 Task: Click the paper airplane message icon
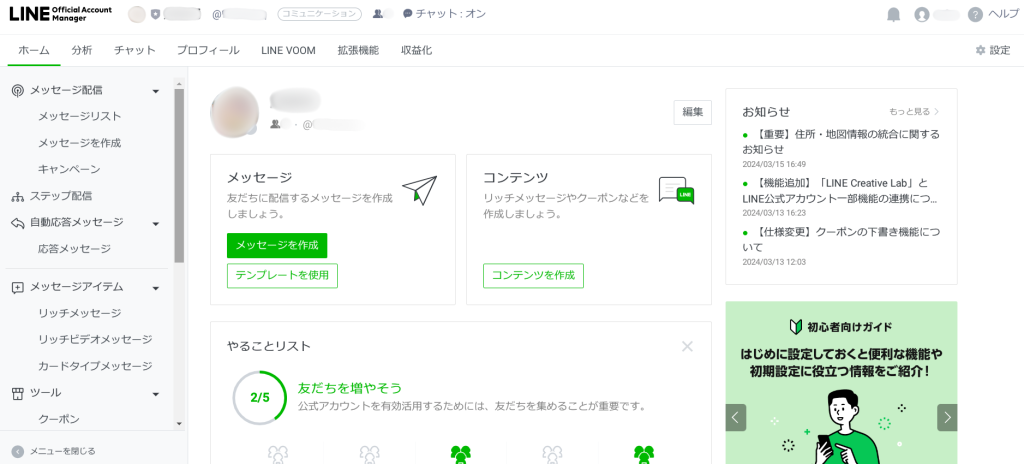pyautogui.click(x=419, y=190)
